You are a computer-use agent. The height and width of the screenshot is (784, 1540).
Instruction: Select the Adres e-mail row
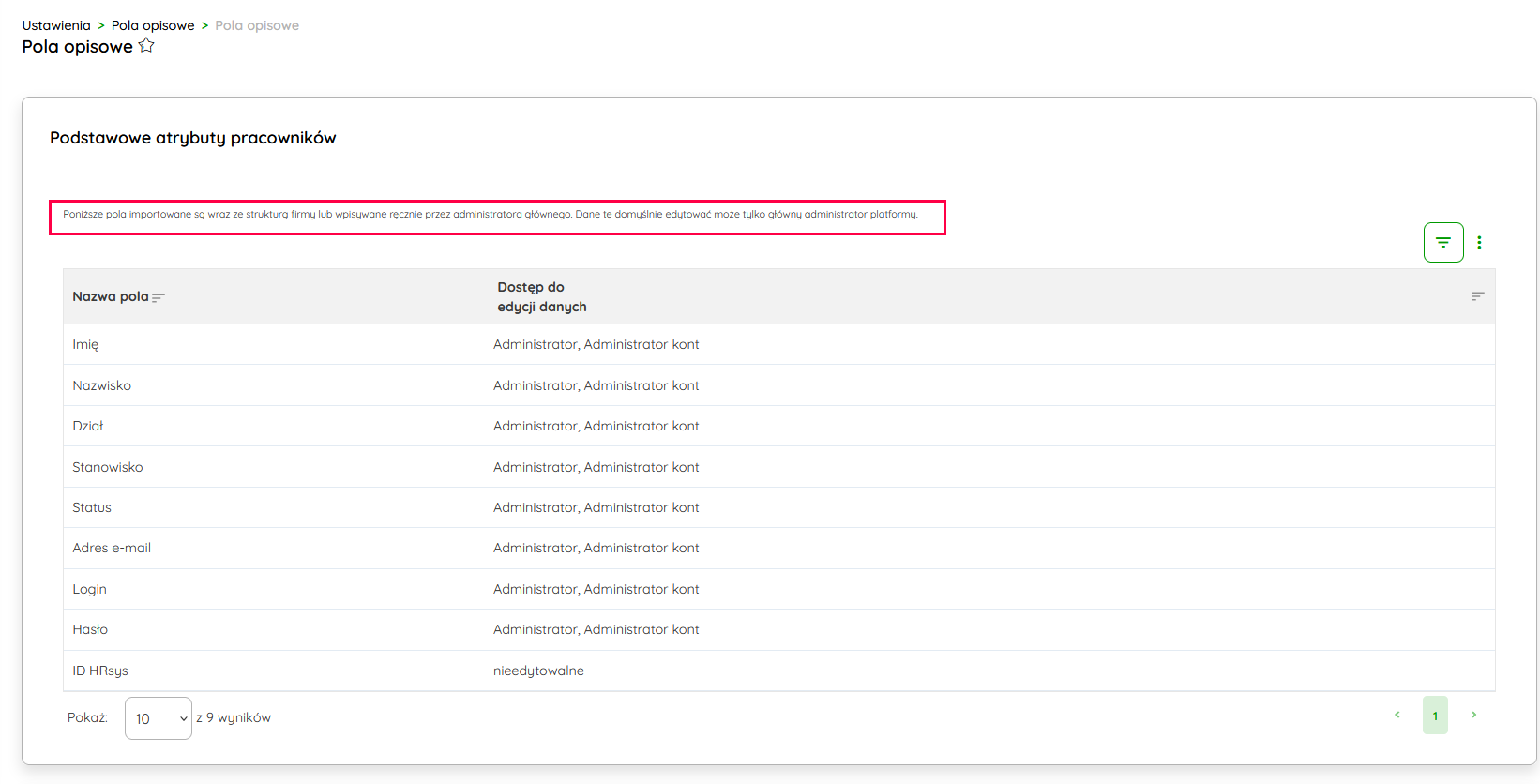[112, 548]
